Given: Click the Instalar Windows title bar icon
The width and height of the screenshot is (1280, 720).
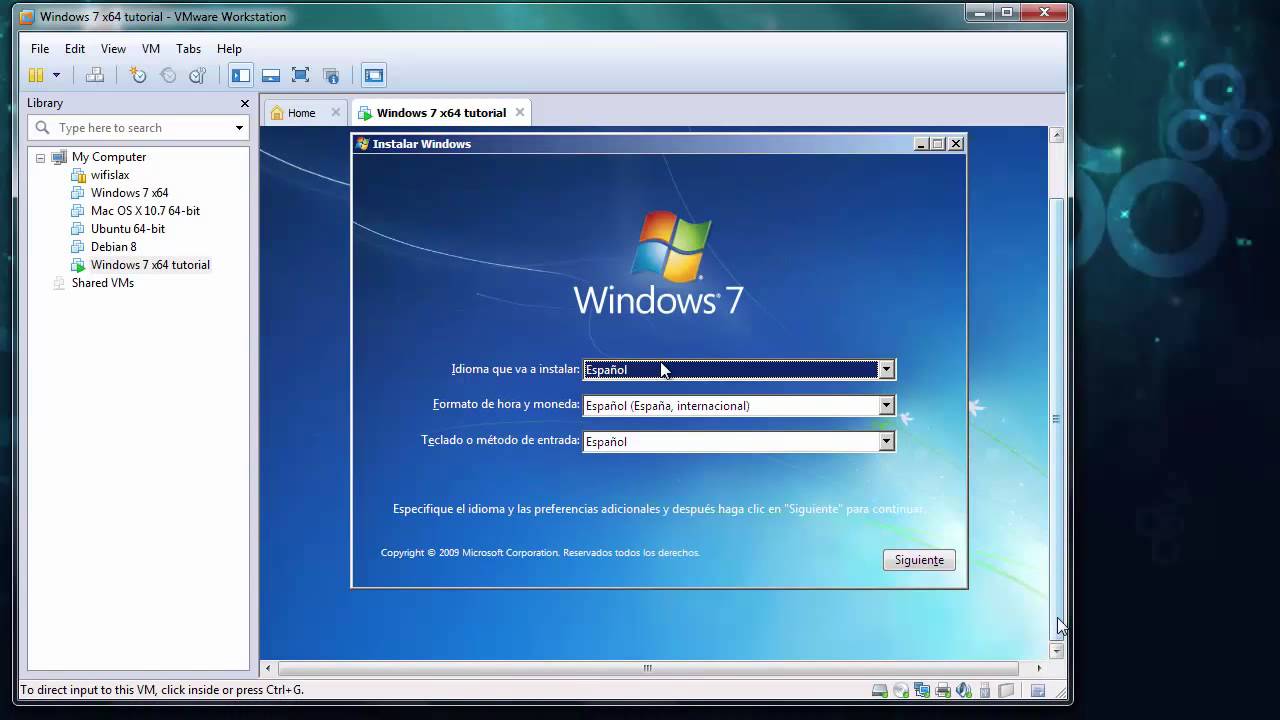Looking at the screenshot, I should (x=362, y=144).
